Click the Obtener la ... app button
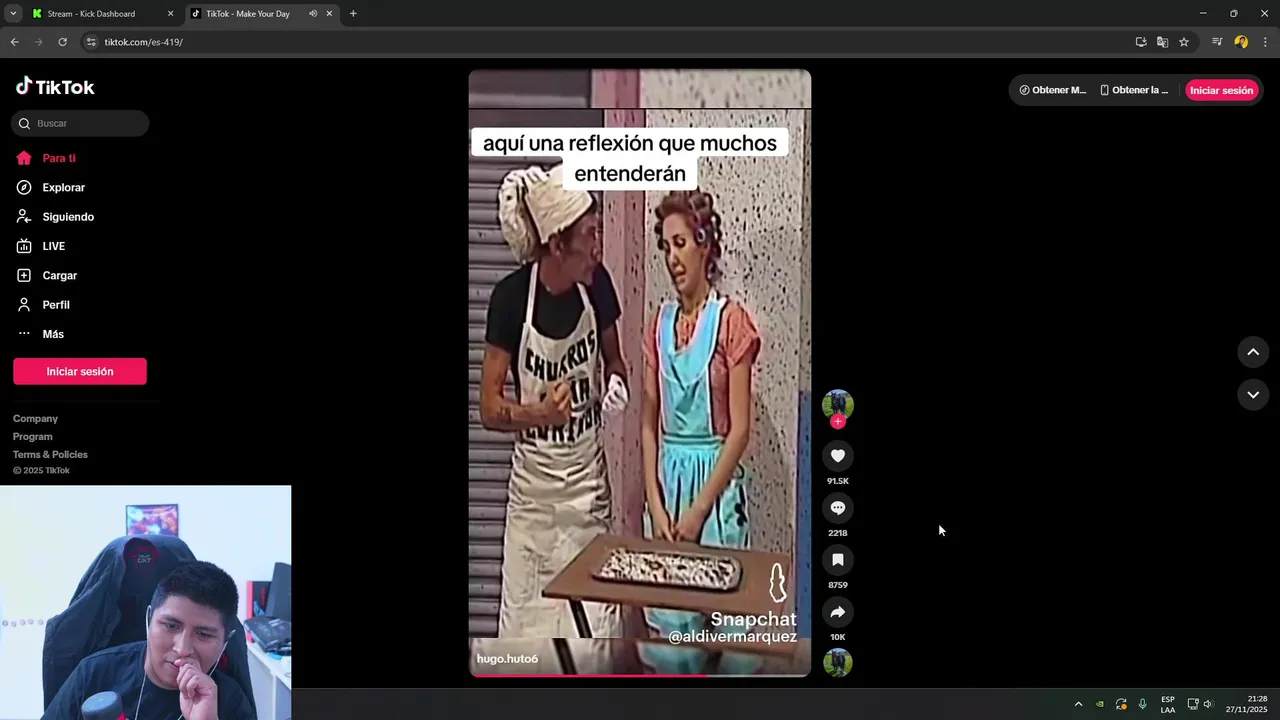This screenshot has width=1280, height=720. [x=1134, y=90]
